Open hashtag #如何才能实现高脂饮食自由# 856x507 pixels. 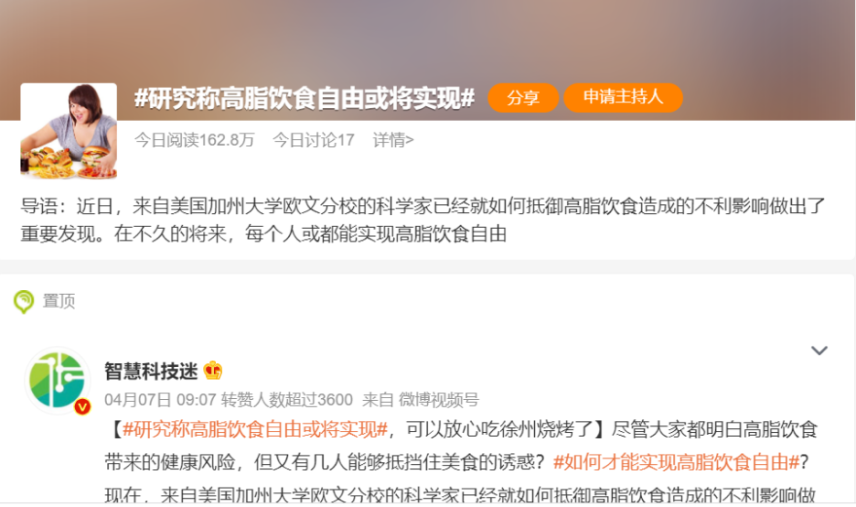[x=676, y=462]
